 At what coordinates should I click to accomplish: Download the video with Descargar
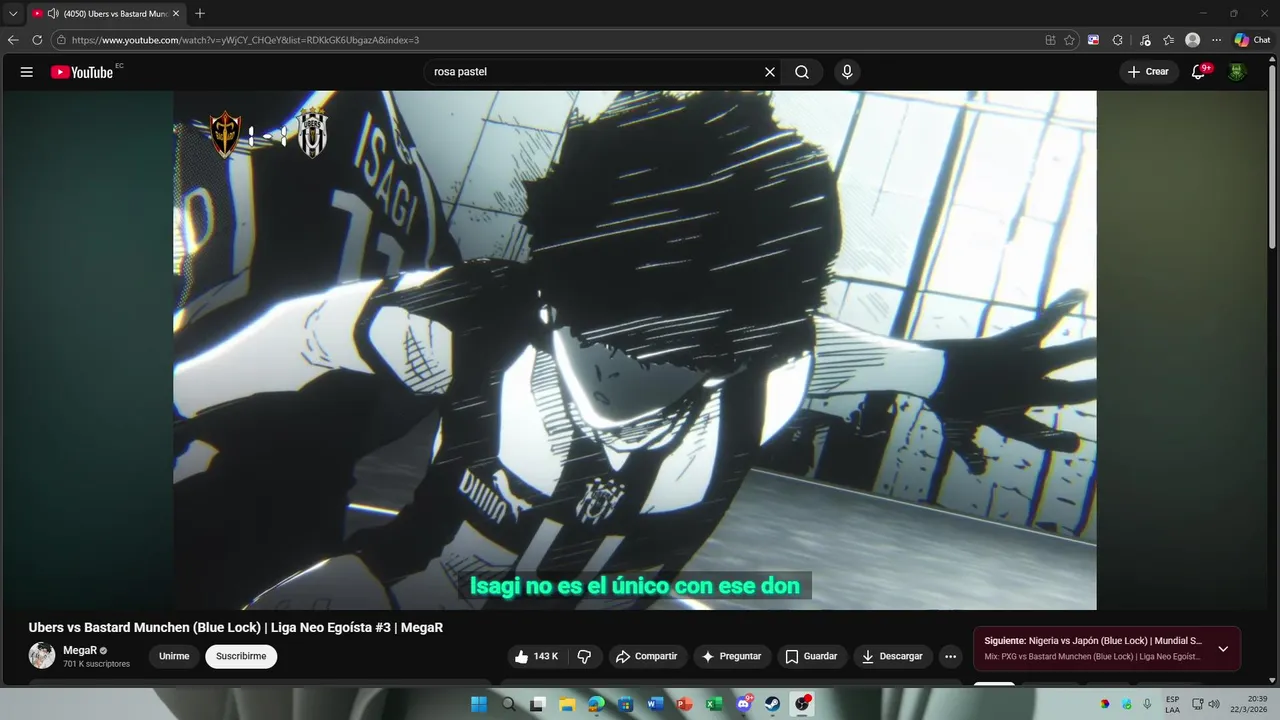click(892, 656)
